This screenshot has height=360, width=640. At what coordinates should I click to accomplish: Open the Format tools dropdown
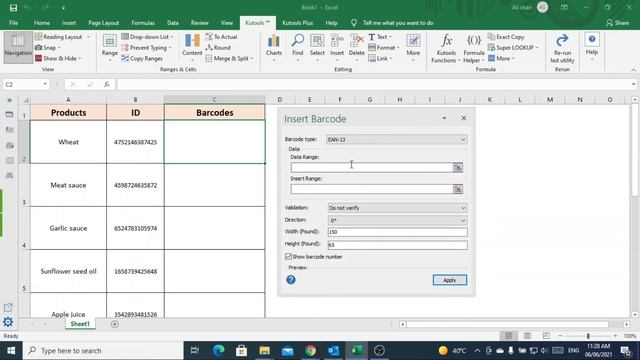click(x=384, y=48)
